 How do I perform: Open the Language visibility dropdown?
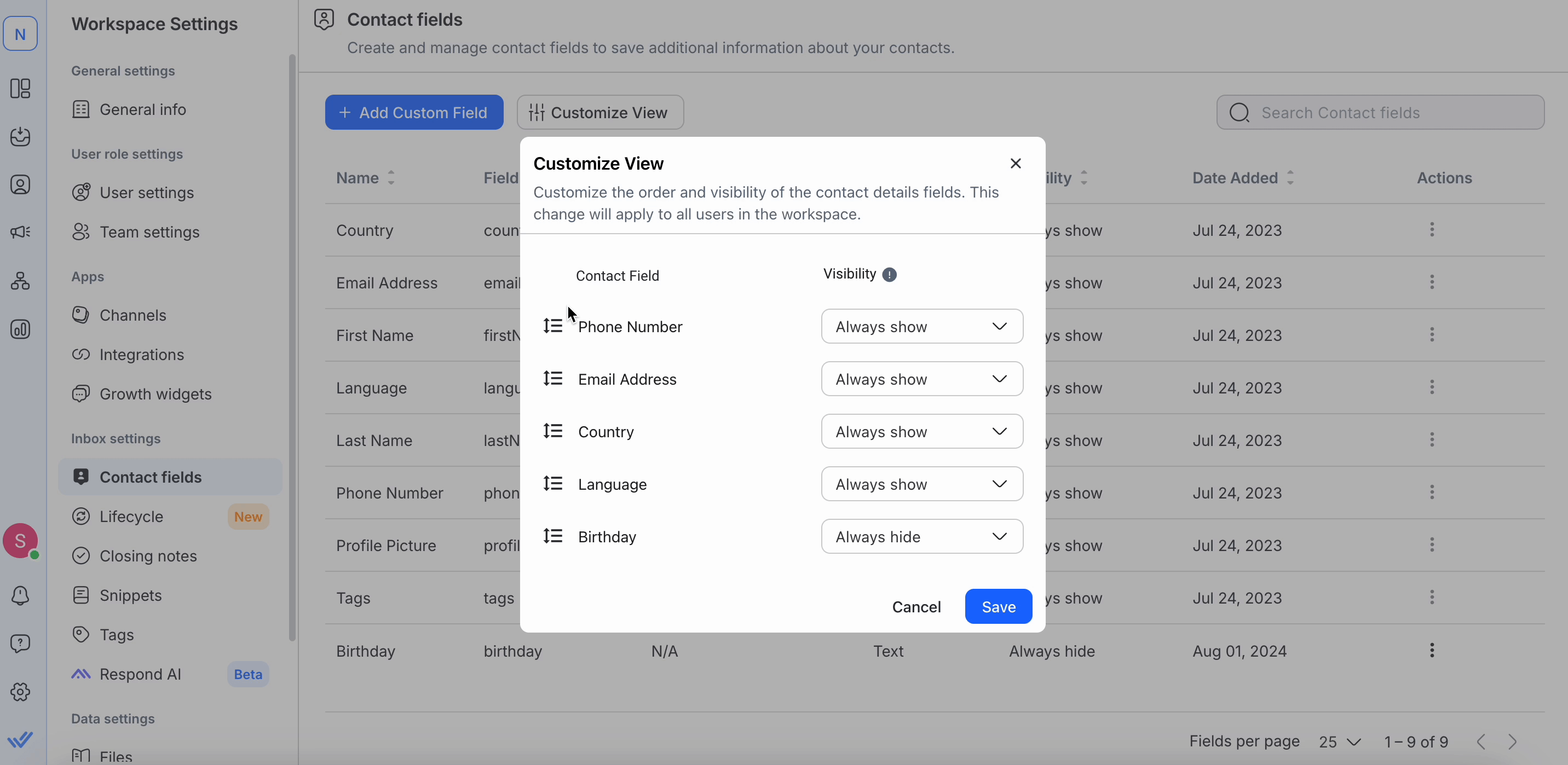(921, 484)
